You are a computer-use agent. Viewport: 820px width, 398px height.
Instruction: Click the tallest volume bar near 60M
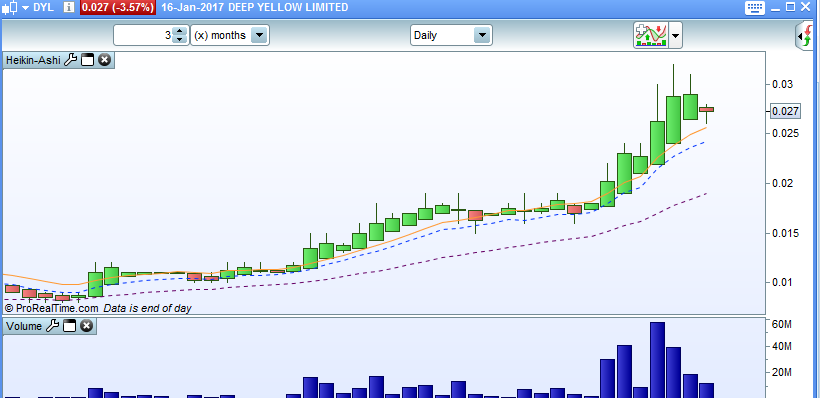[657, 360]
